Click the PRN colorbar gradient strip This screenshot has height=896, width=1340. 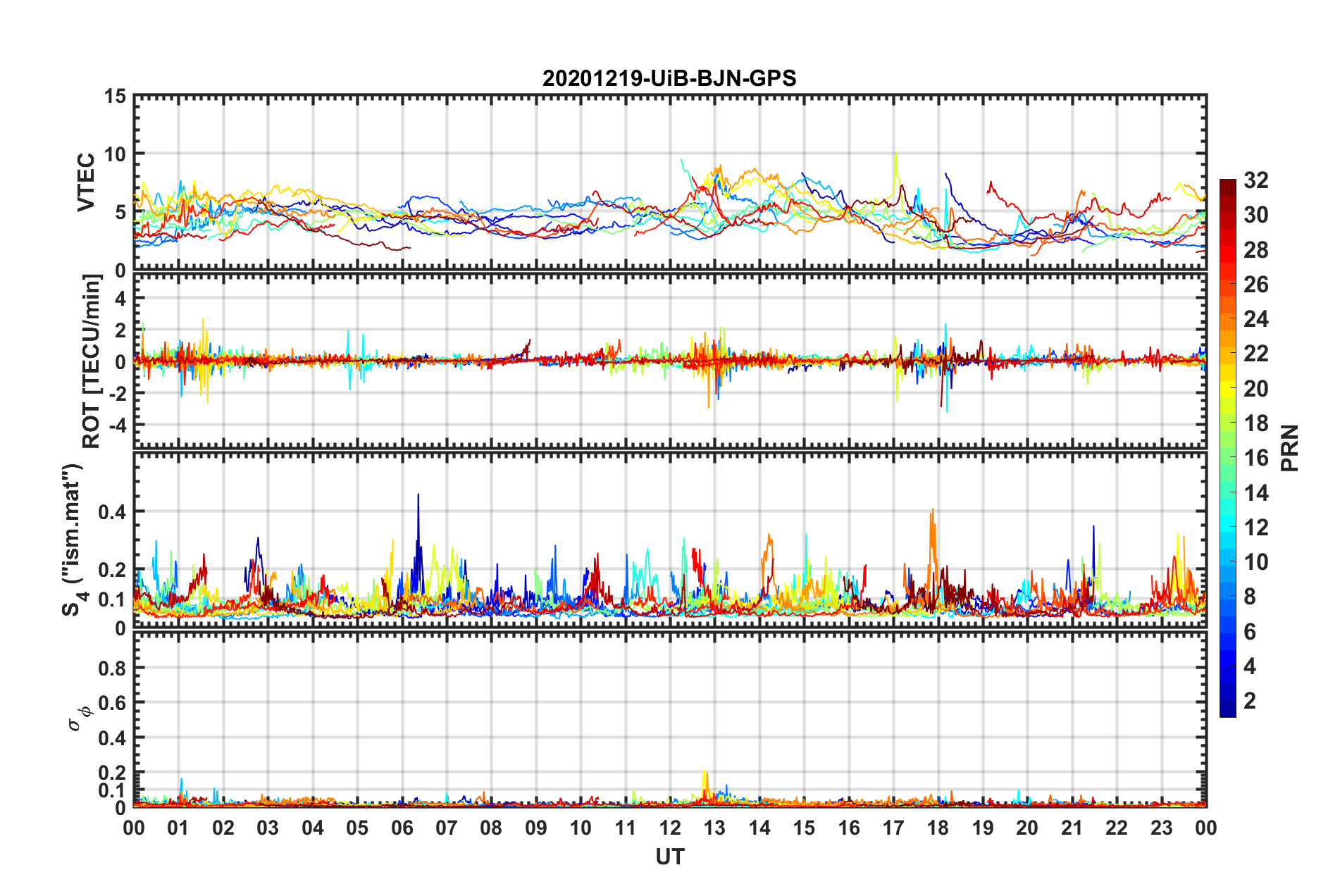point(1227,448)
